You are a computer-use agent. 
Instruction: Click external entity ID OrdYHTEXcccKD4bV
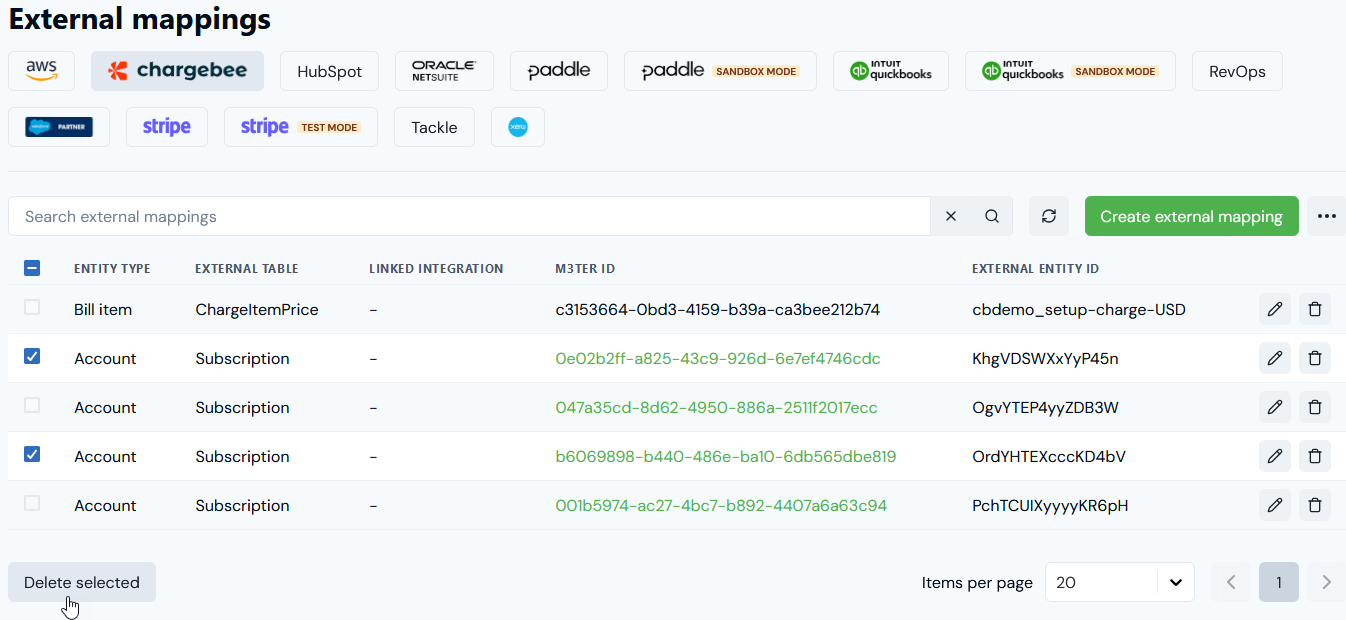tap(1049, 456)
